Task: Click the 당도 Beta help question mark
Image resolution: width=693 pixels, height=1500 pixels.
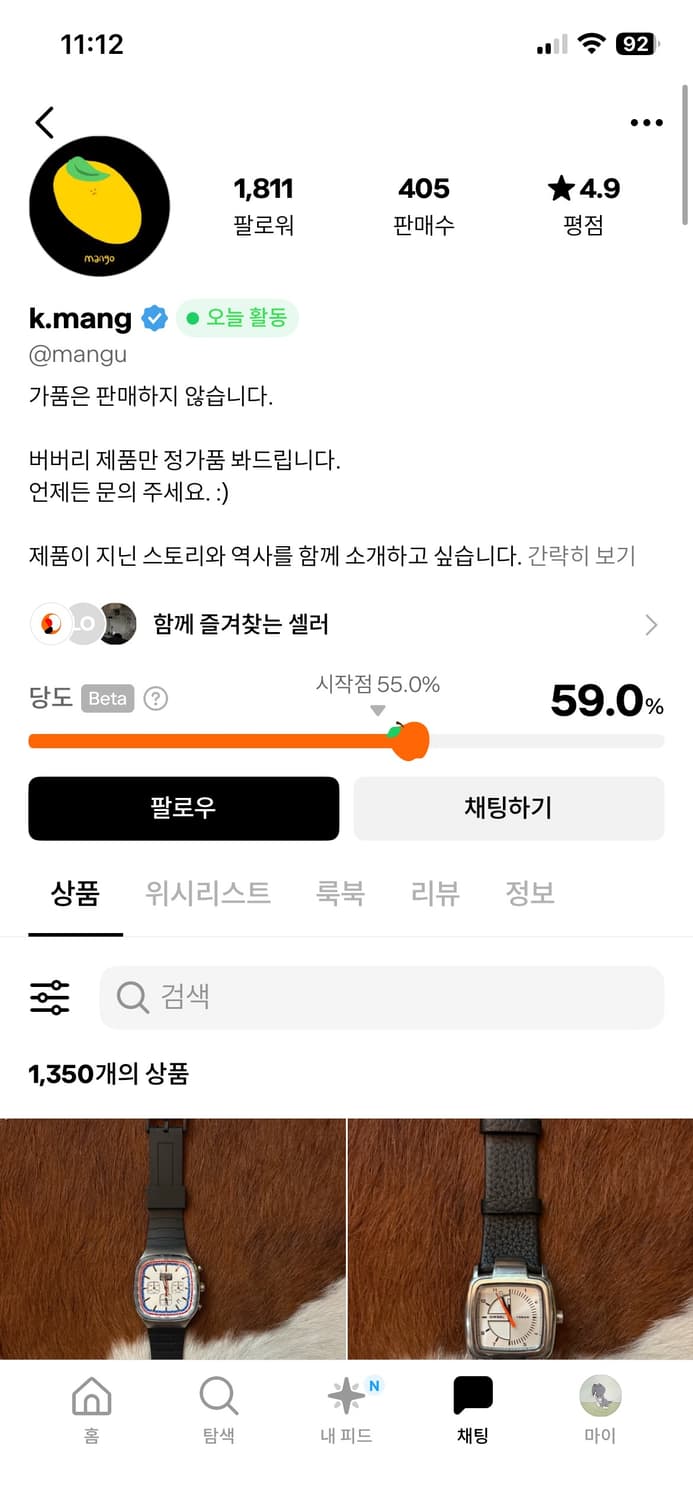Action: tap(155, 698)
